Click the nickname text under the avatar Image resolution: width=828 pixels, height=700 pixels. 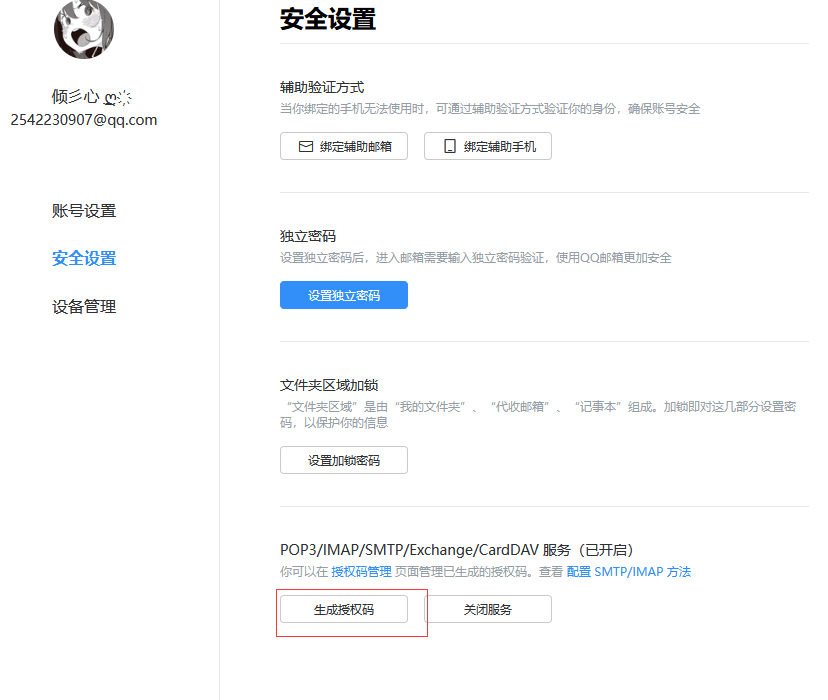click(76, 97)
